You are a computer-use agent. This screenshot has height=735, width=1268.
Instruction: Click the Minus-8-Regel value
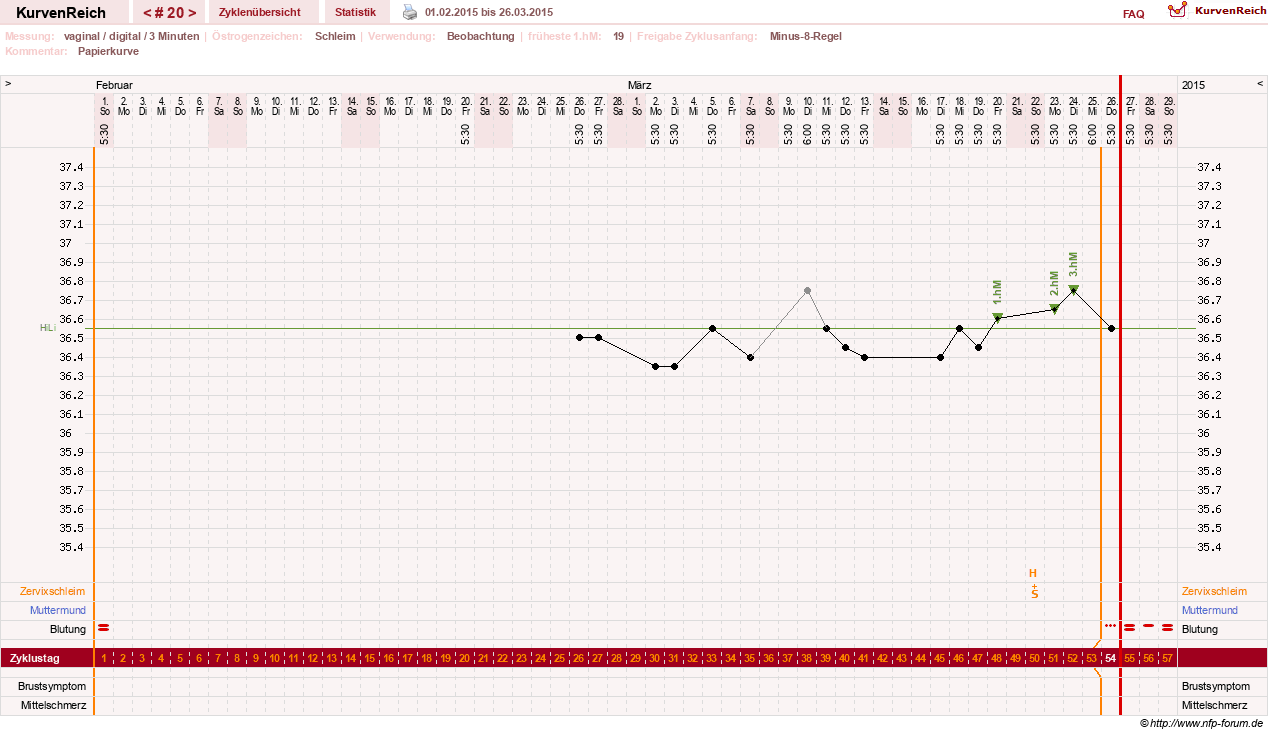point(805,36)
